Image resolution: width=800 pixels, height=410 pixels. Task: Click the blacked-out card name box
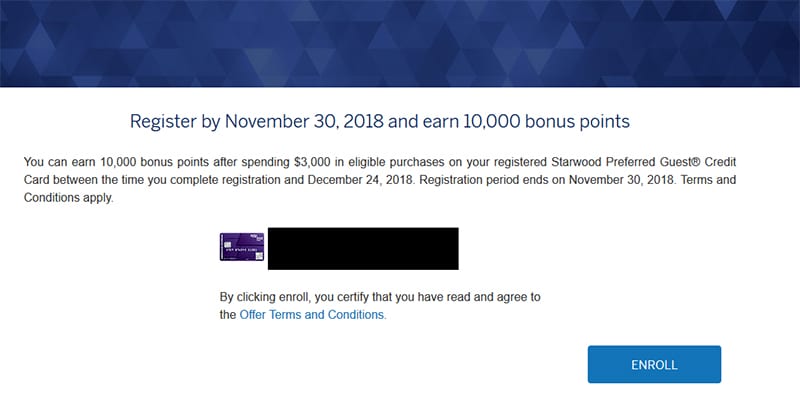pos(363,248)
